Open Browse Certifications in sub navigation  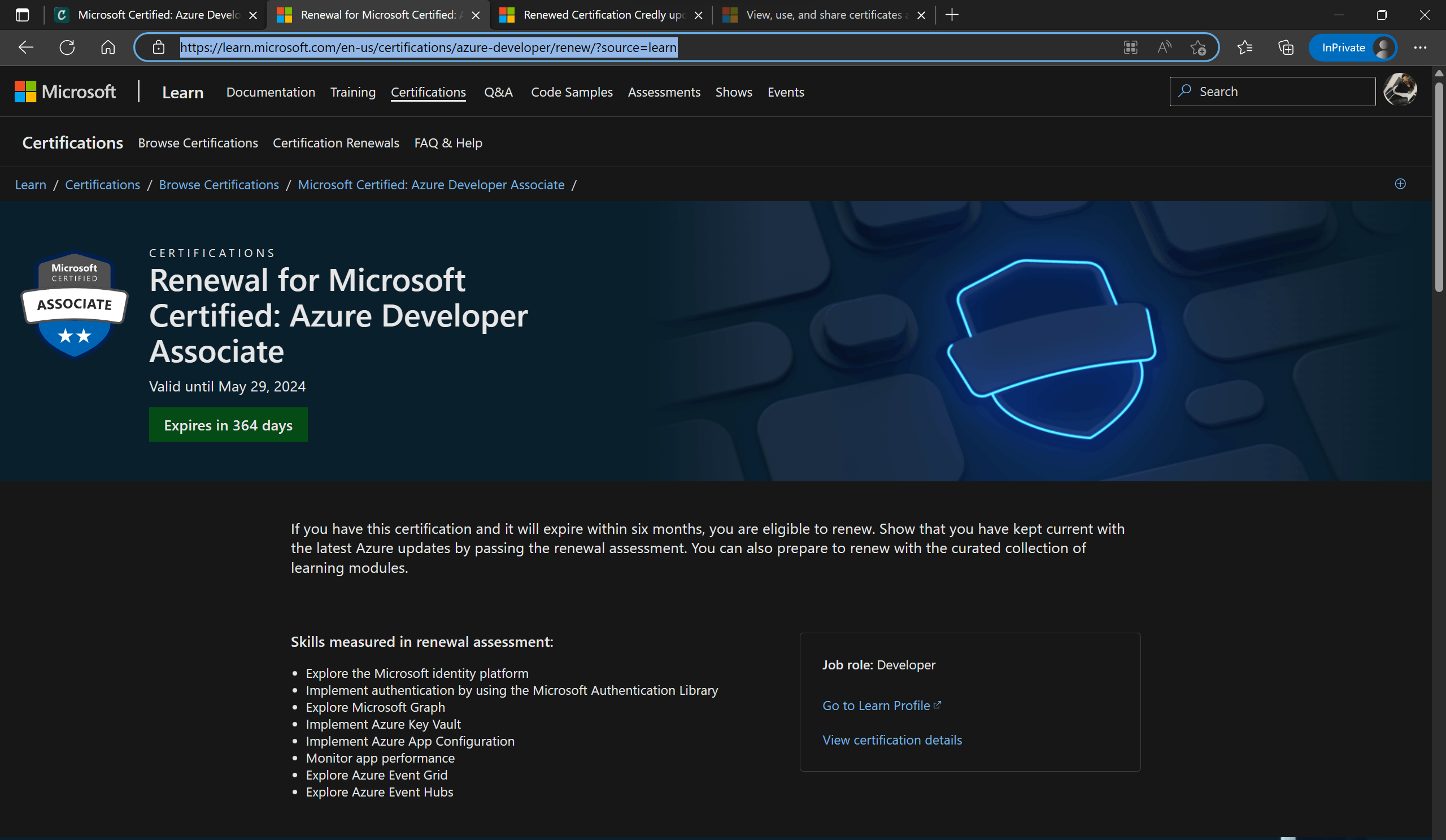(198, 143)
